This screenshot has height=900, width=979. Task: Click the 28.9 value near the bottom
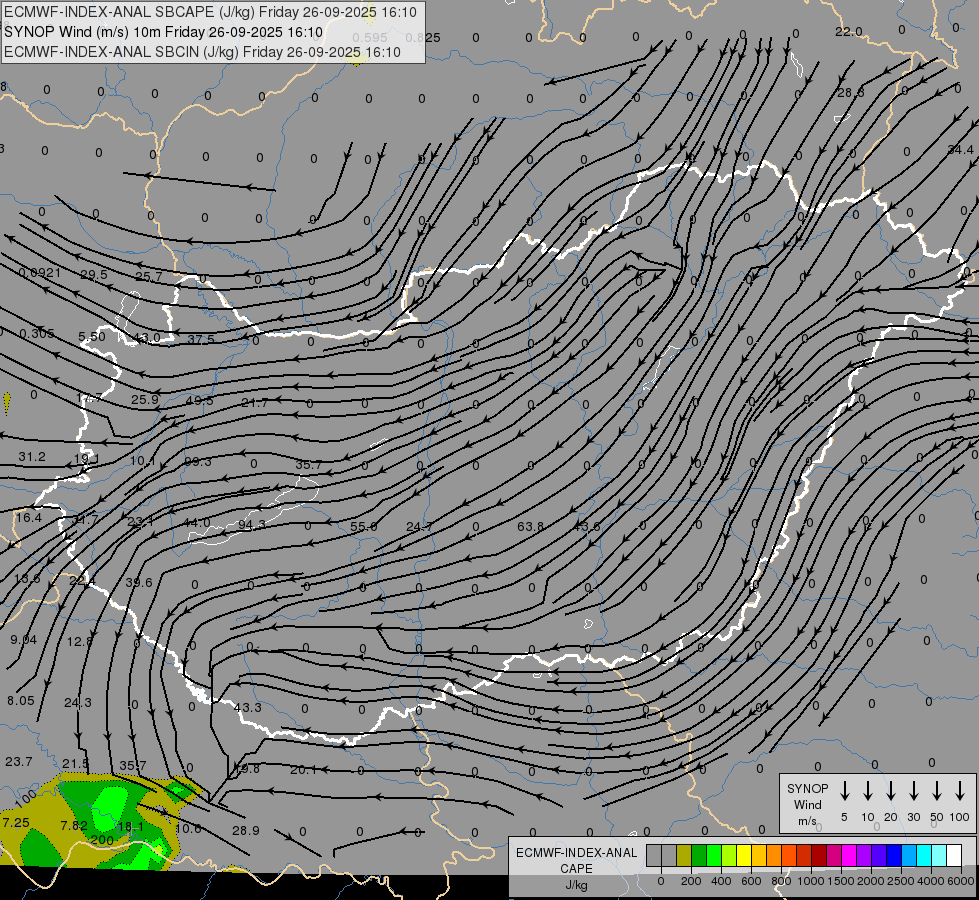point(245,830)
